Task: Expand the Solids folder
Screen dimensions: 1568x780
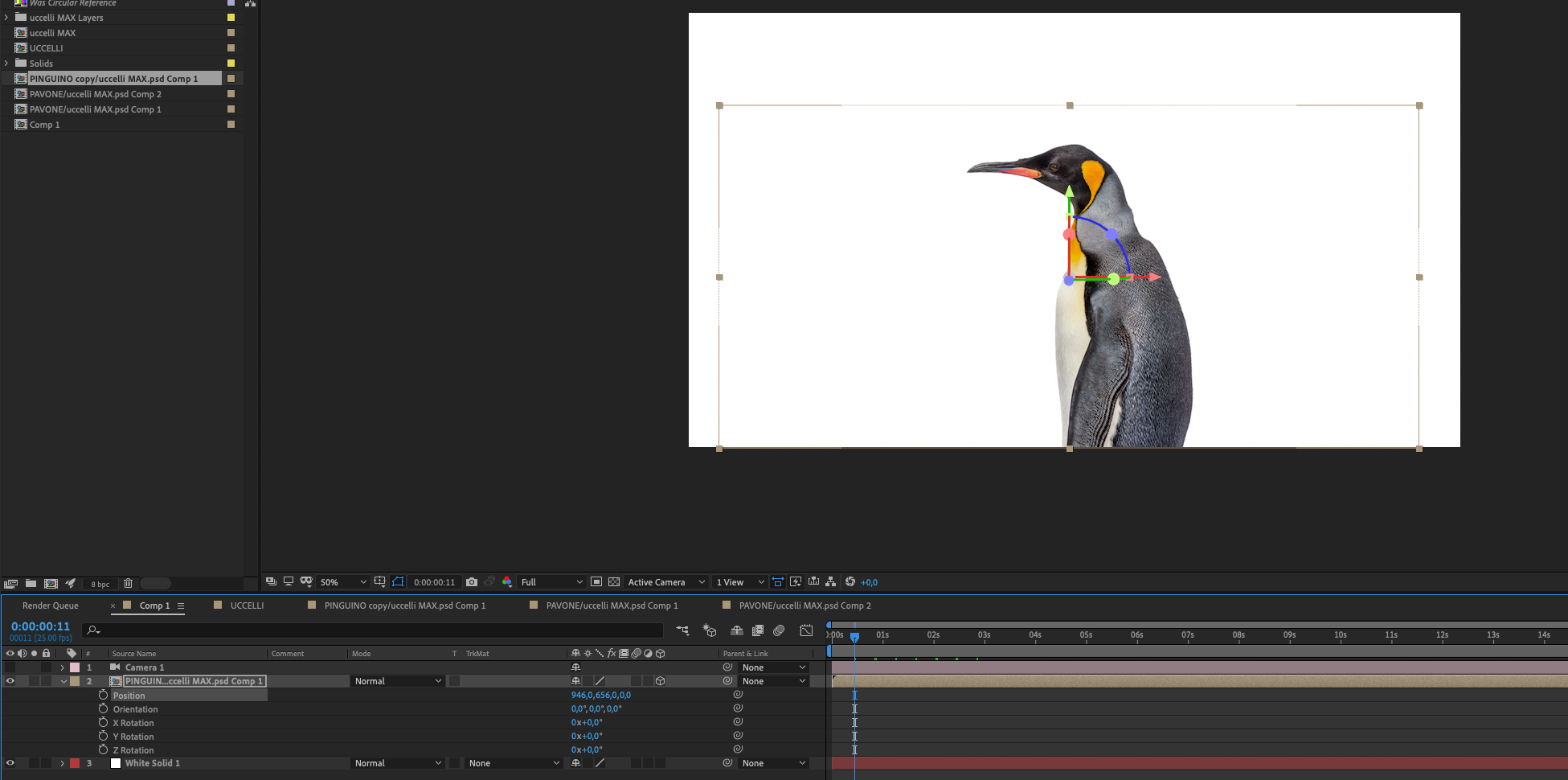Action: pos(6,63)
